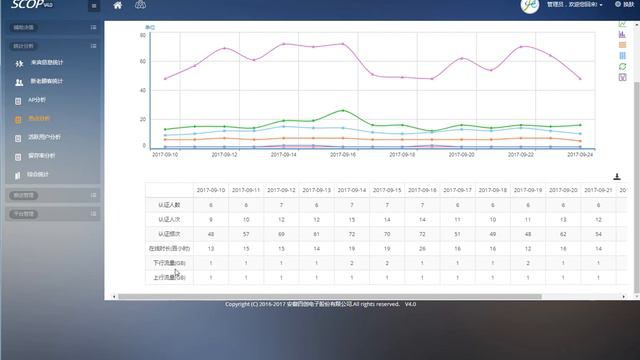The width and height of the screenshot is (640, 360).
Task: Click the 2017-09-17 table column header
Action: click(458, 190)
